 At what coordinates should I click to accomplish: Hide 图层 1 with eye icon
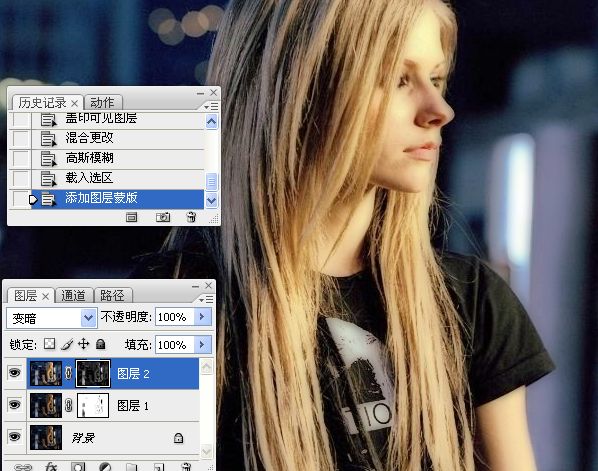point(14,404)
